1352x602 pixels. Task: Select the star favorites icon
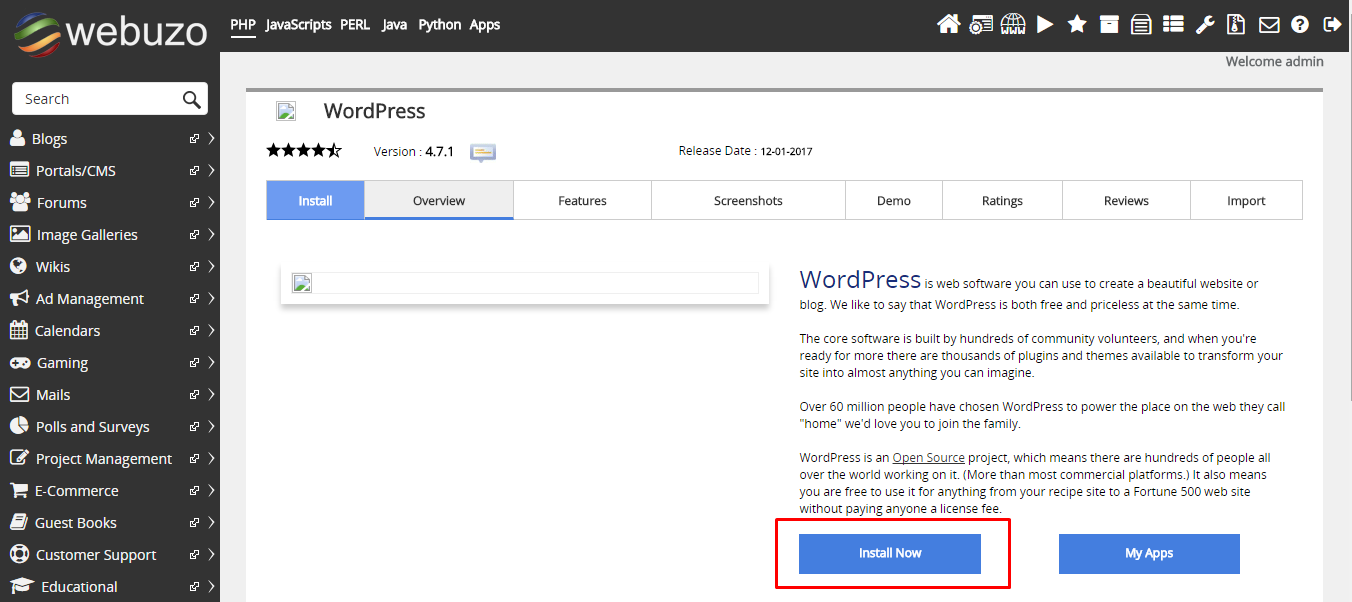[1077, 23]
